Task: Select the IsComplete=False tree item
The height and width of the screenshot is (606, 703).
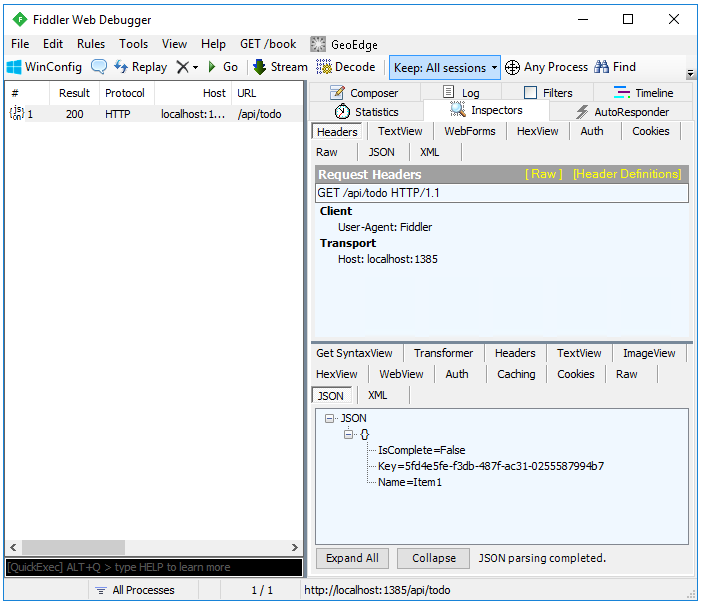Action: click(421, 450)
